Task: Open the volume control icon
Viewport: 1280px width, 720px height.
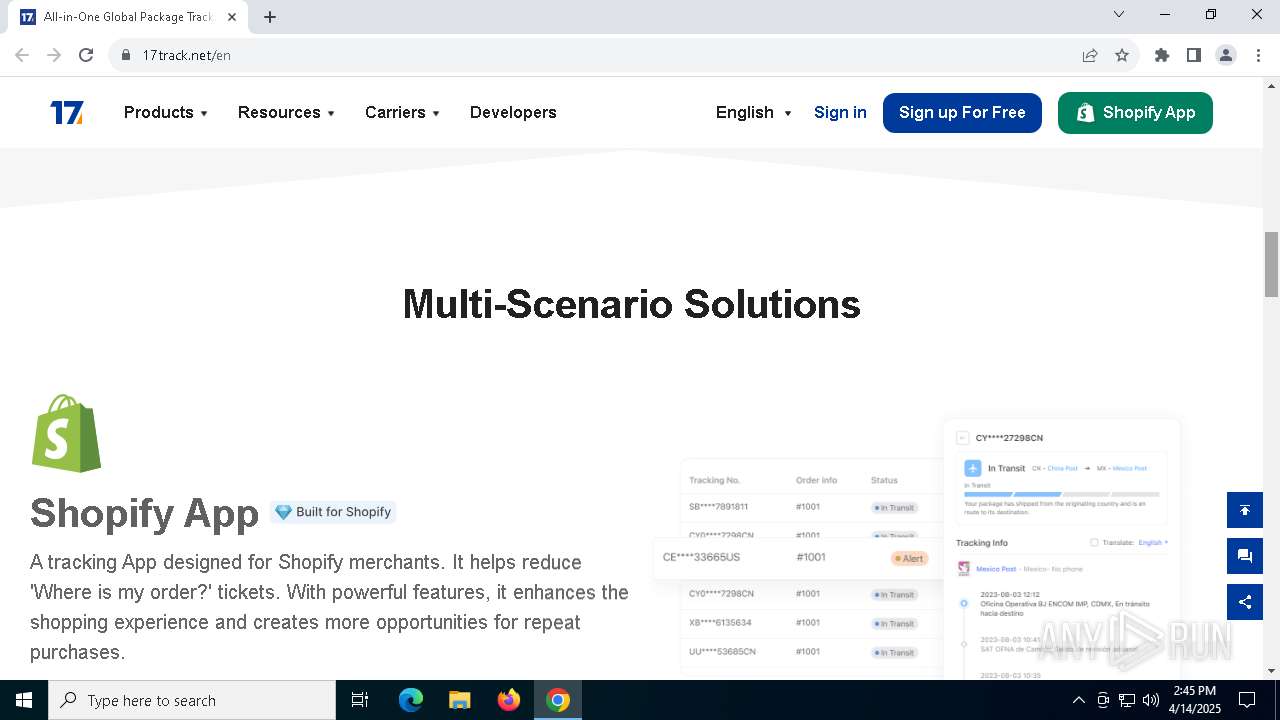Action: (1151, 700)
